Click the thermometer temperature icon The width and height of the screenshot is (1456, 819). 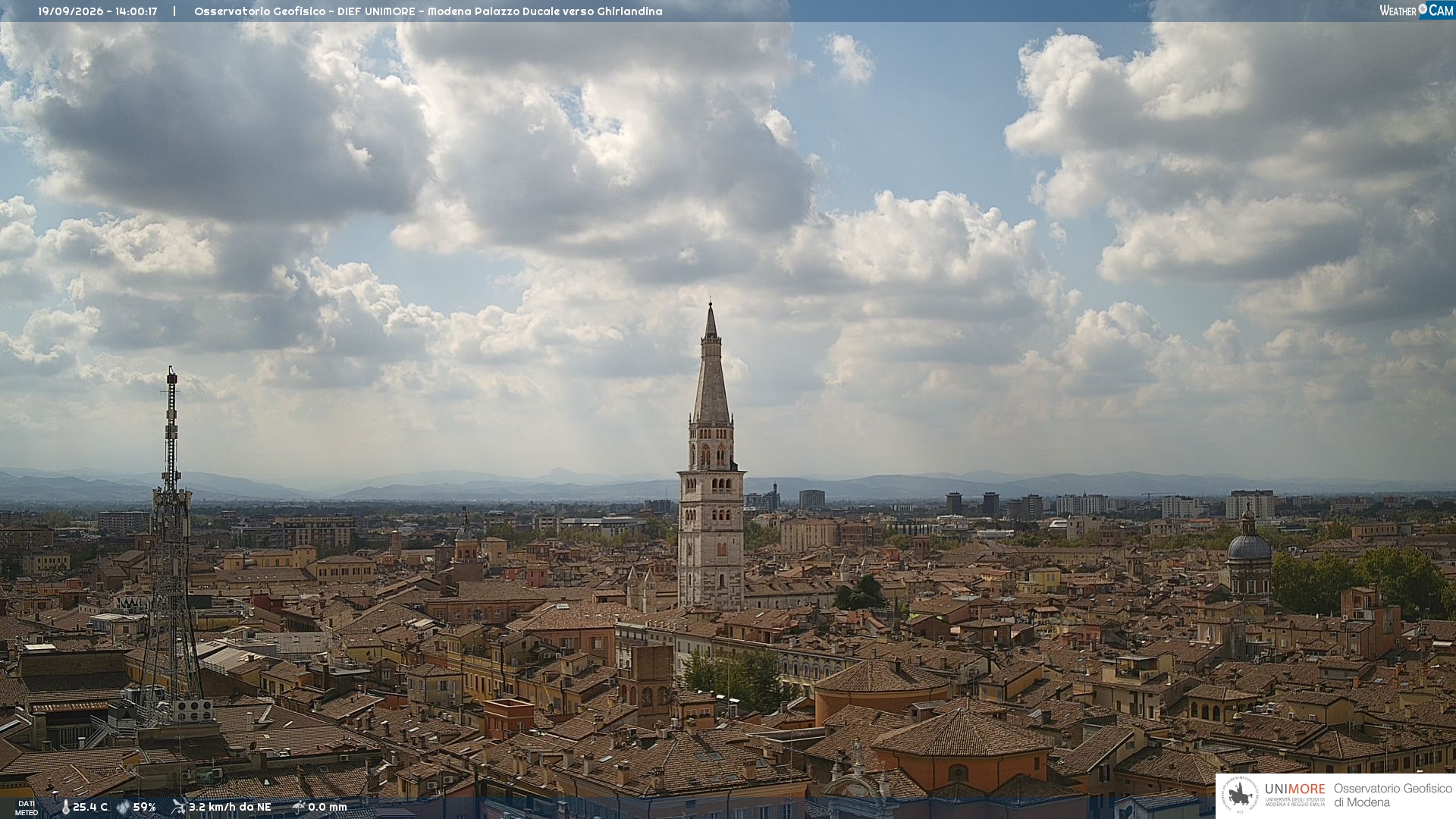[66, 807]
